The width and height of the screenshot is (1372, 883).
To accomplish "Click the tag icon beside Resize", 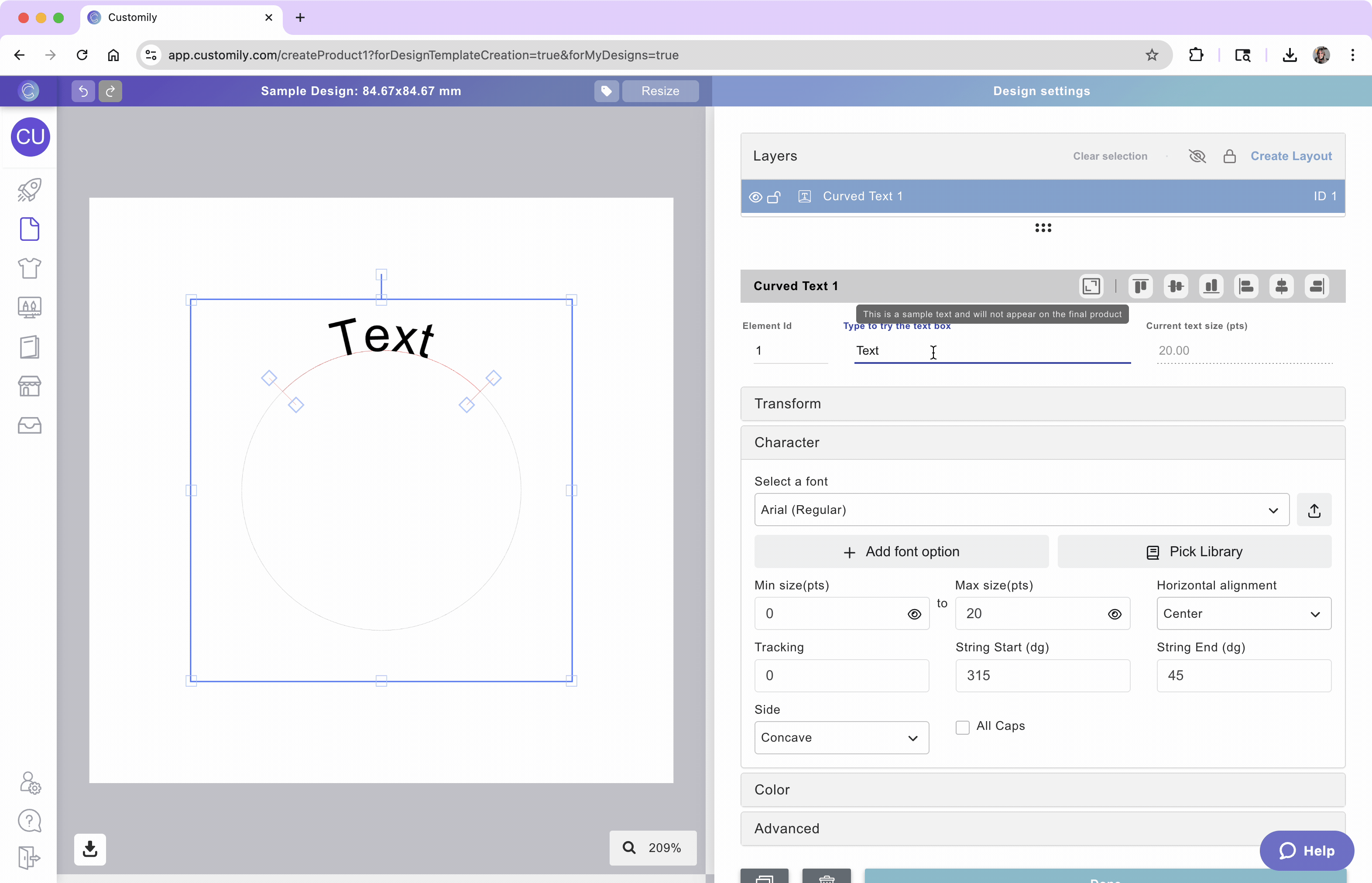I will point(606,91).
